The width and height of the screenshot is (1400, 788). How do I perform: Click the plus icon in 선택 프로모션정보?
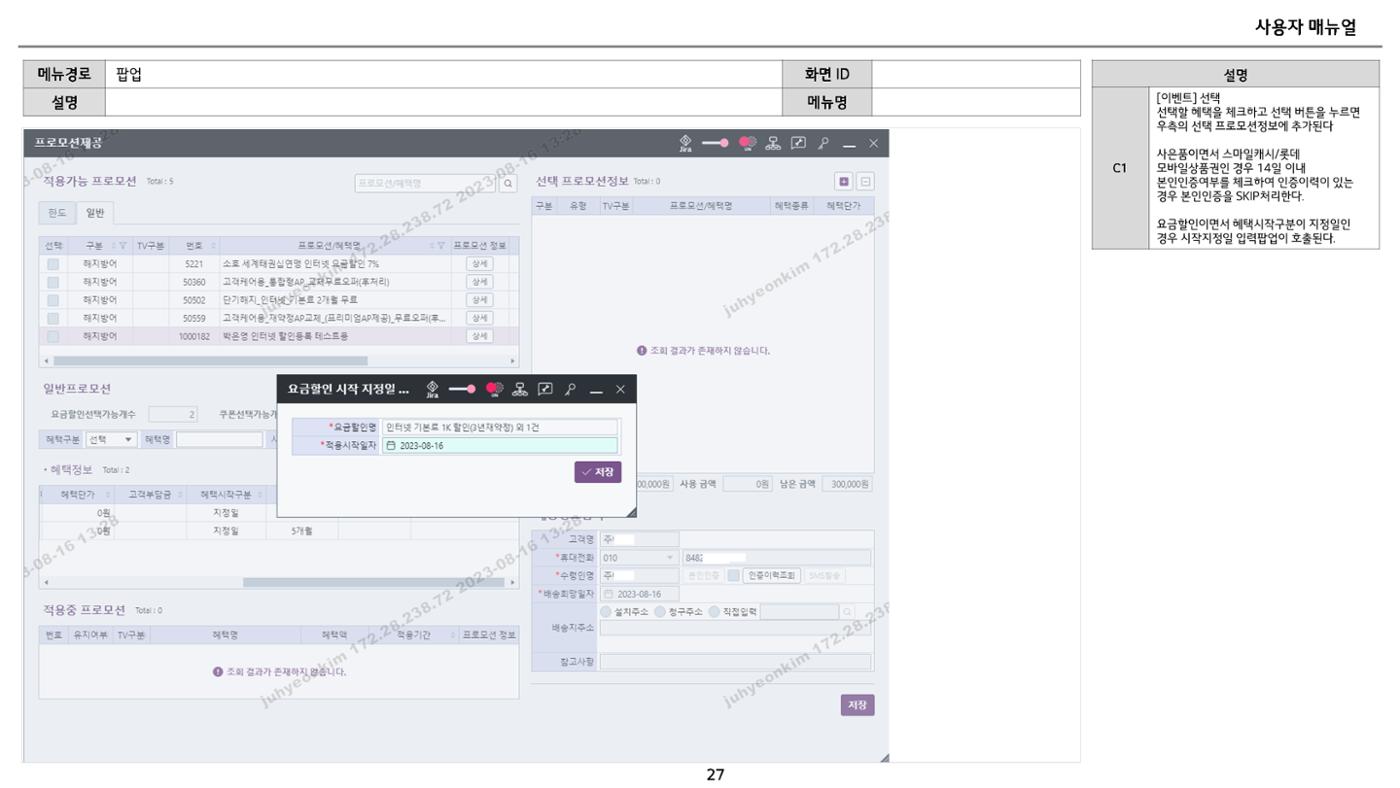[844, 182]
